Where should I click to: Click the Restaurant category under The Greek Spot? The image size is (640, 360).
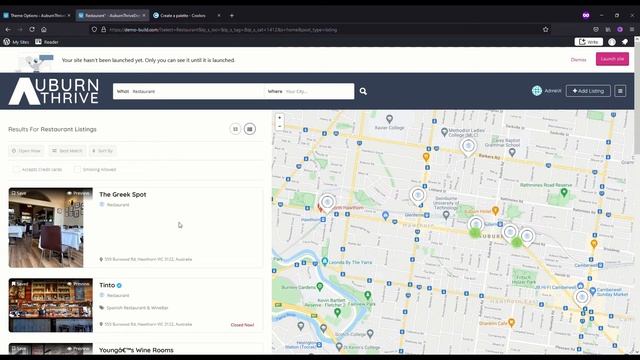coord(118,205)
